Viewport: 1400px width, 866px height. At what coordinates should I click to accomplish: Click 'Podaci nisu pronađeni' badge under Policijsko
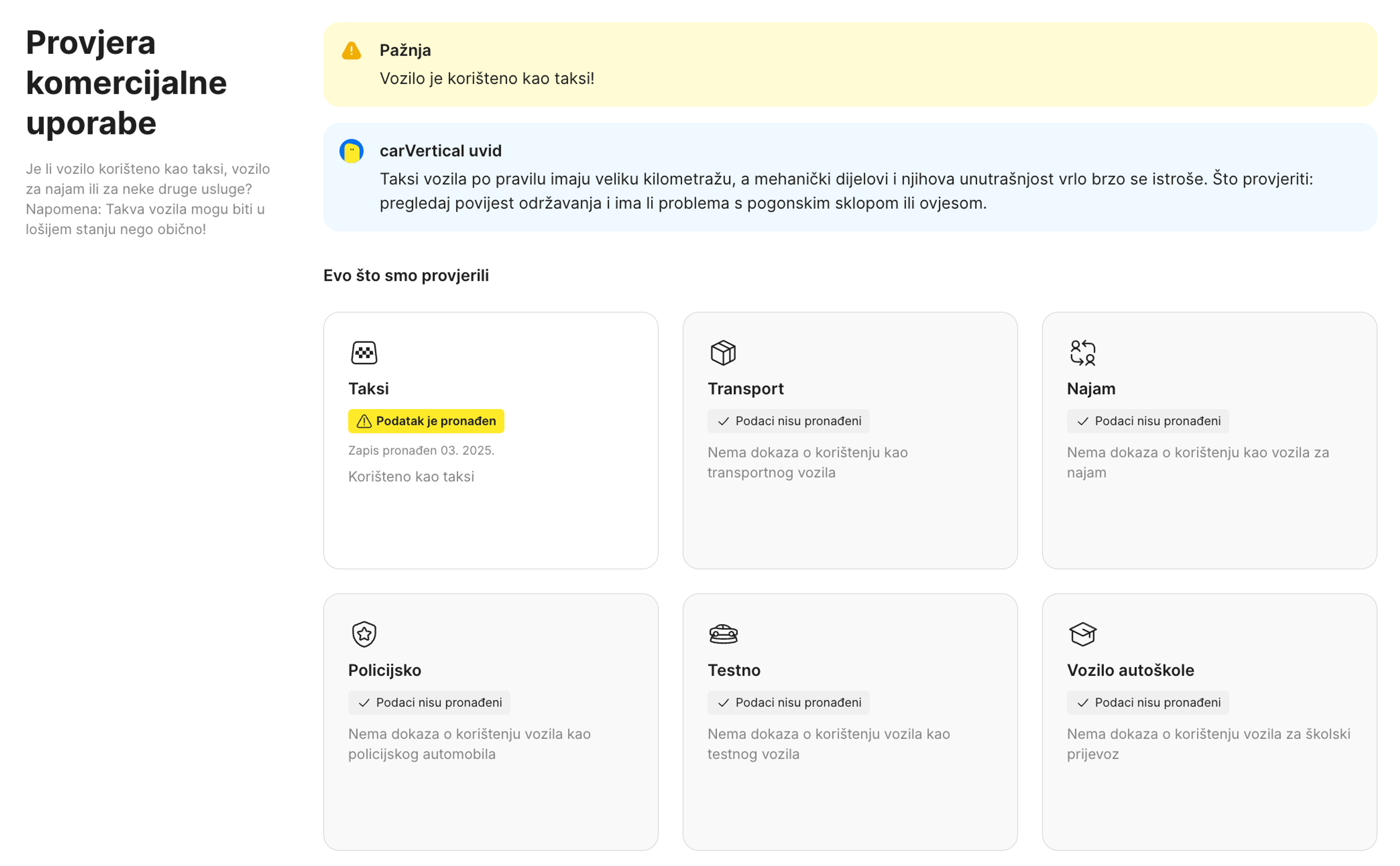click(x=429, y=702)
